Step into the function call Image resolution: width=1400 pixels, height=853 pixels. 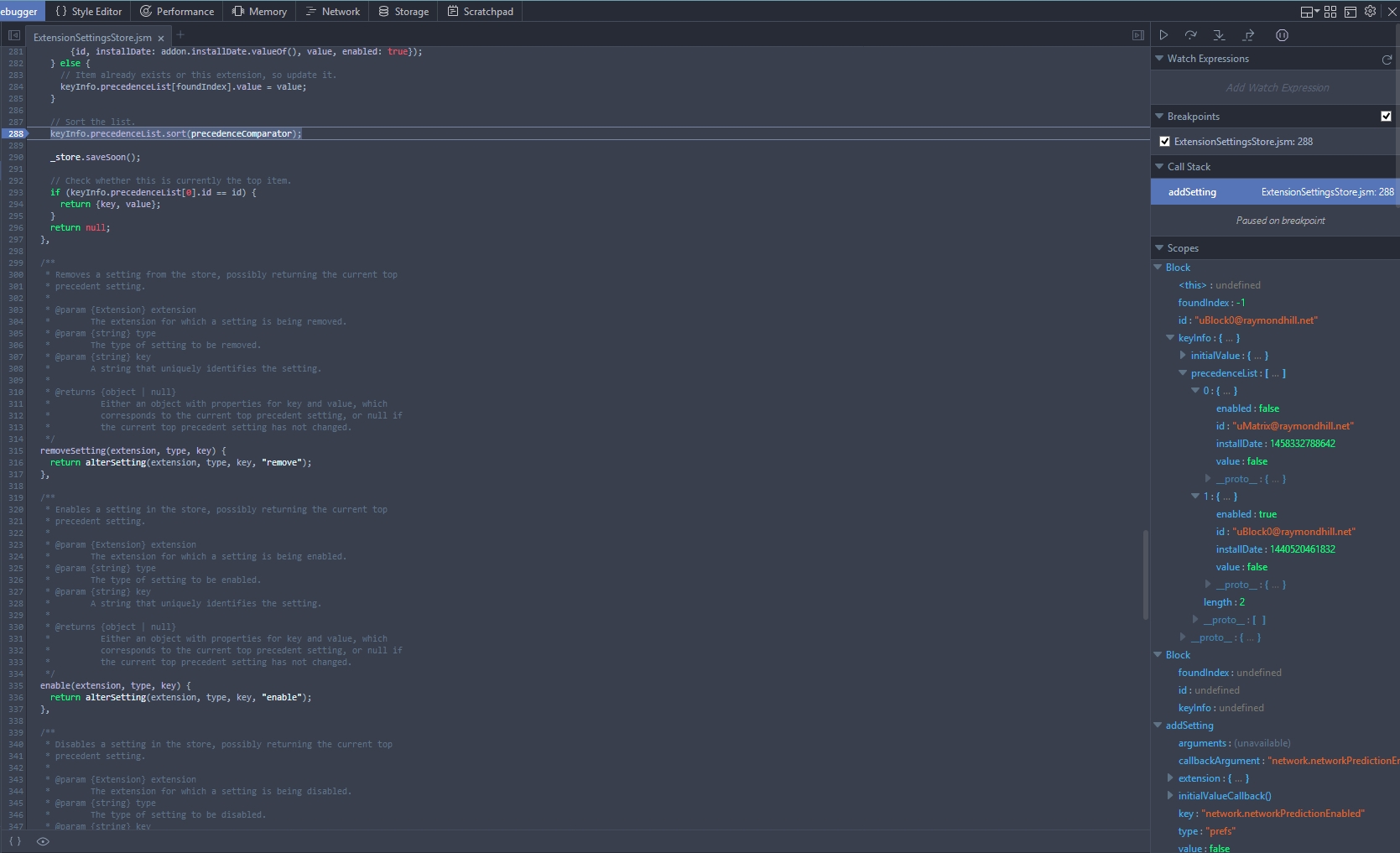(x=1219, y=35)
